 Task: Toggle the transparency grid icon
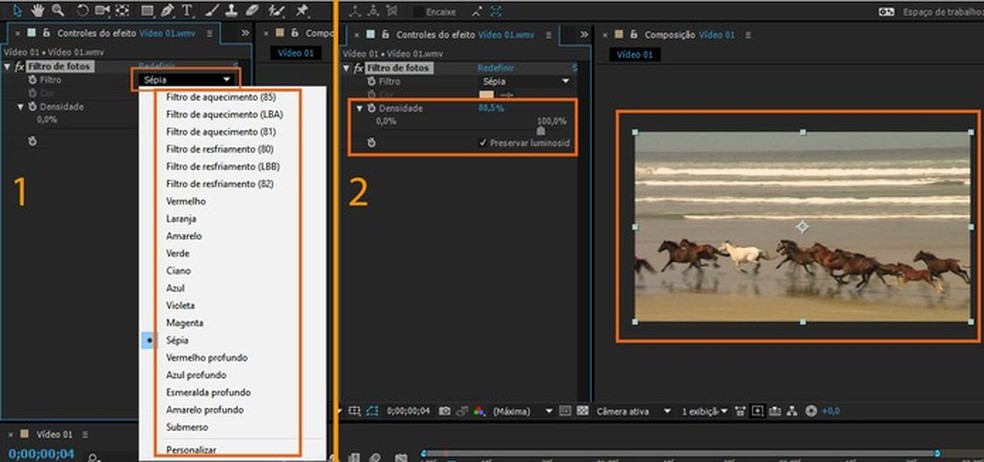[582, 411]
